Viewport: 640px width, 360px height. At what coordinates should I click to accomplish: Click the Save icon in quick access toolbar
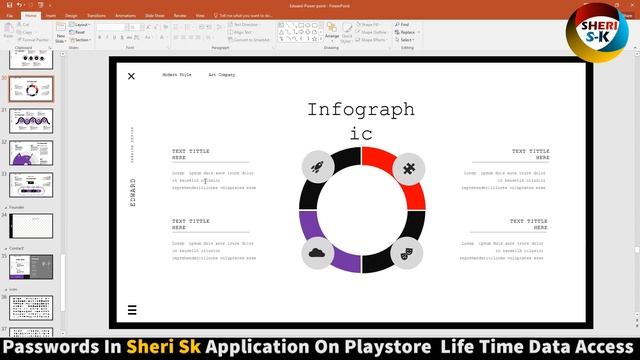click(9, 5)
